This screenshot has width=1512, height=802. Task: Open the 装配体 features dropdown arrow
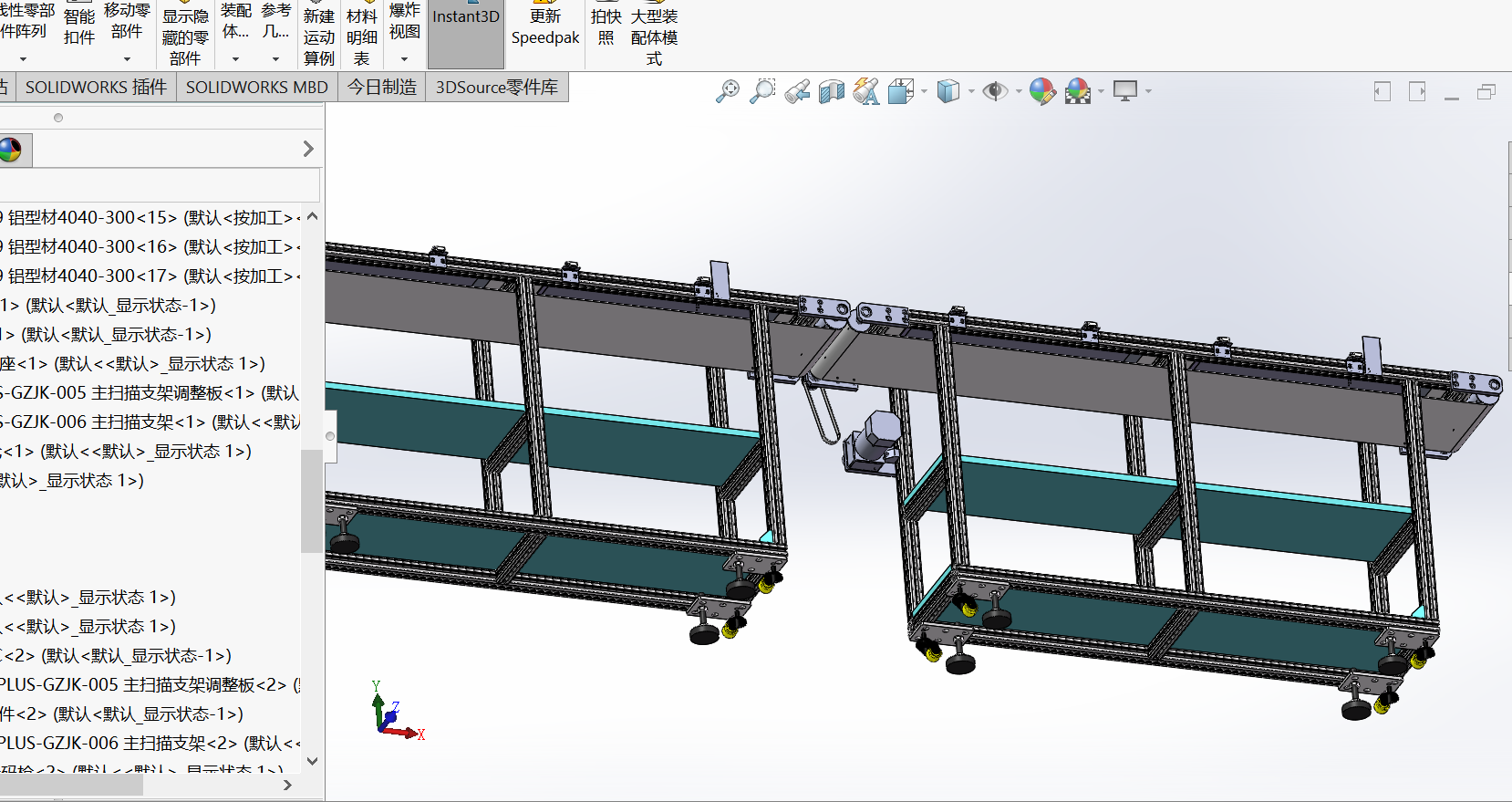coord(235,59)
